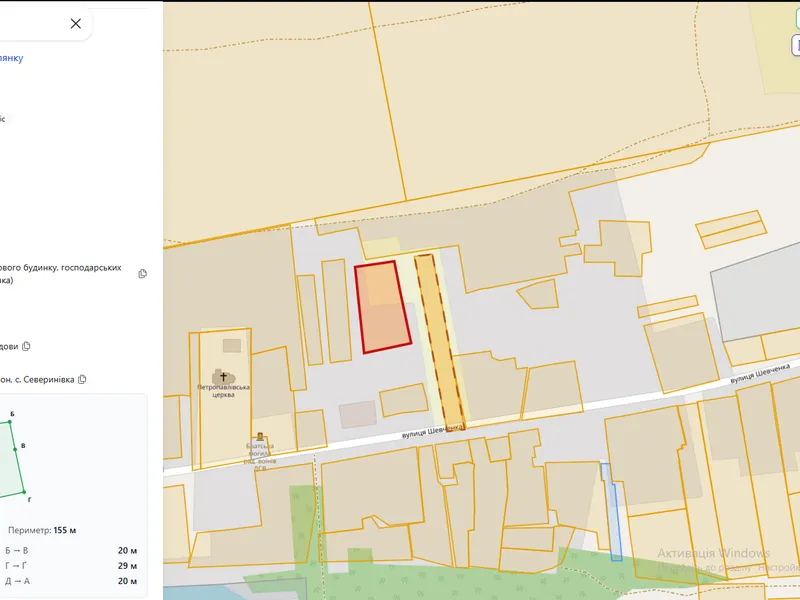
Task: Click the 'Петропавлівська церква' map label
Action: point(223,391)
